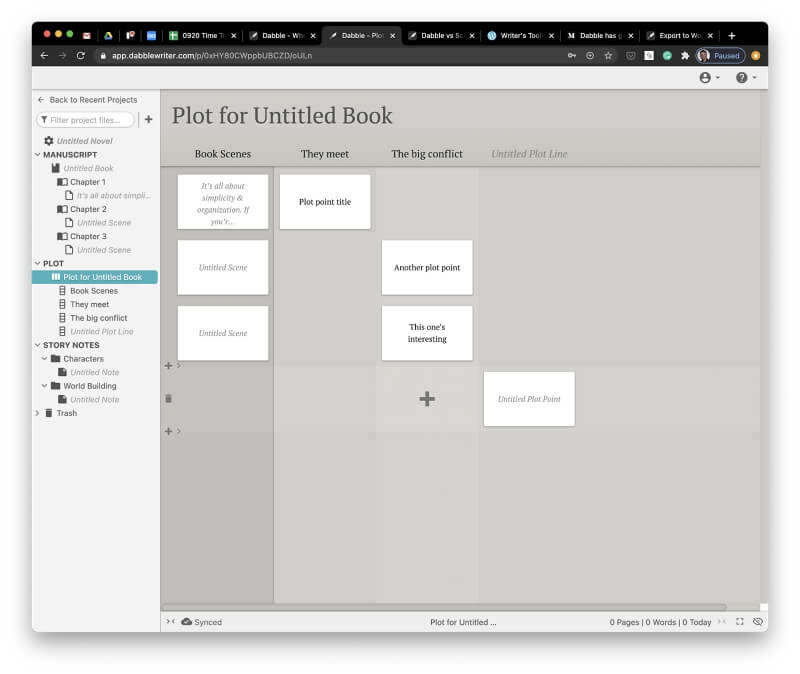Click the 0 Pages | 0 Words | 0 Today counter

coord(660,622)
